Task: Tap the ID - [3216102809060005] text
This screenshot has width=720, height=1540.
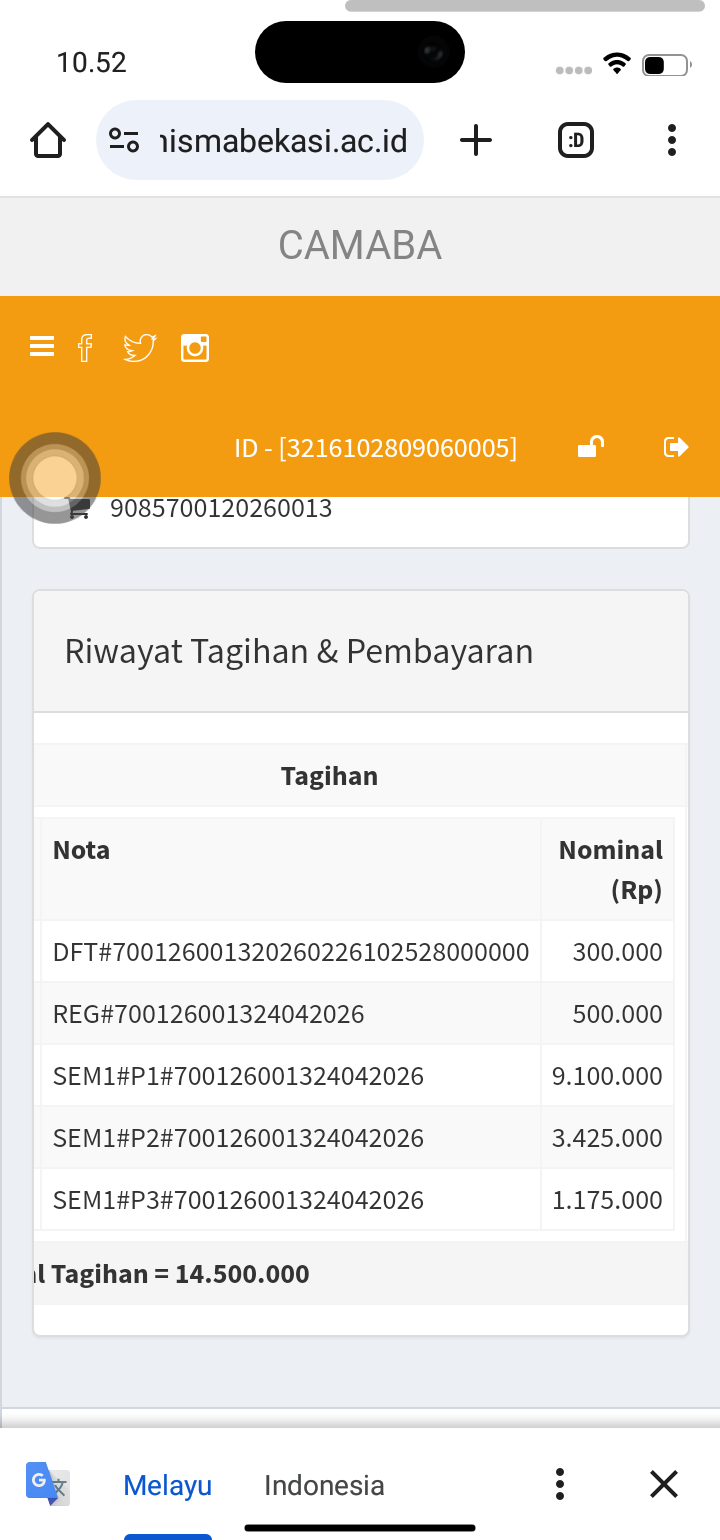Action: [376, 448]
